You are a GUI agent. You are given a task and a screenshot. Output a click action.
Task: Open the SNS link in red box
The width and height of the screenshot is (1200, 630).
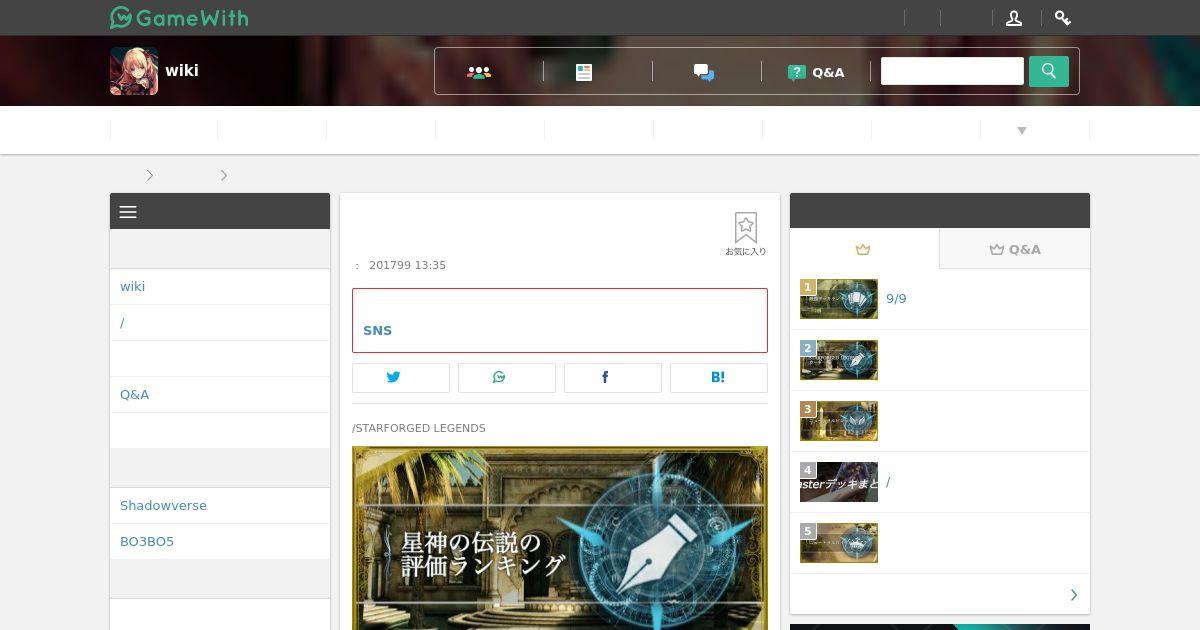click(377, 330)
